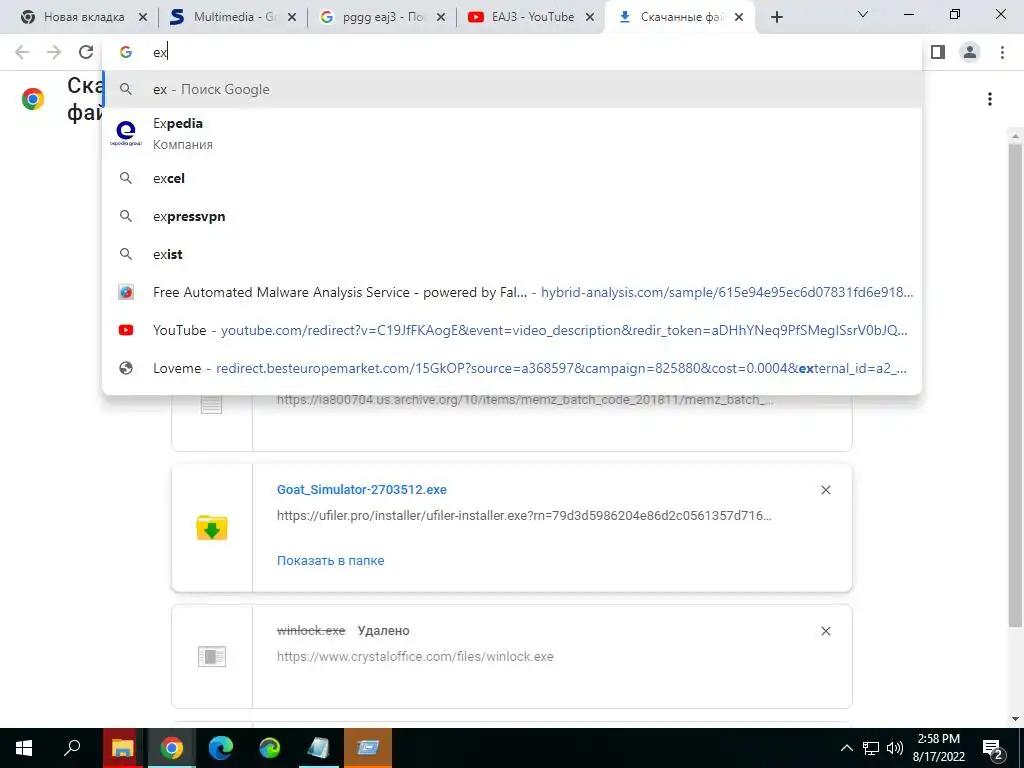
Task: Open the Chrome three-dot menu
Action: [x=1002, y=52]
